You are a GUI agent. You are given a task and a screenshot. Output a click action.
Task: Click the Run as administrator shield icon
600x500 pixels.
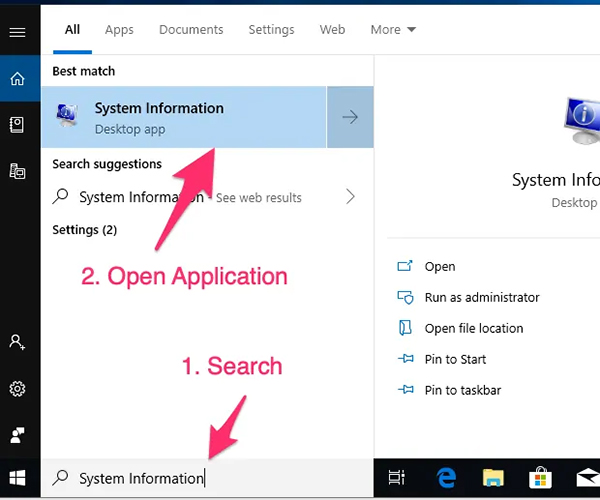405,297
